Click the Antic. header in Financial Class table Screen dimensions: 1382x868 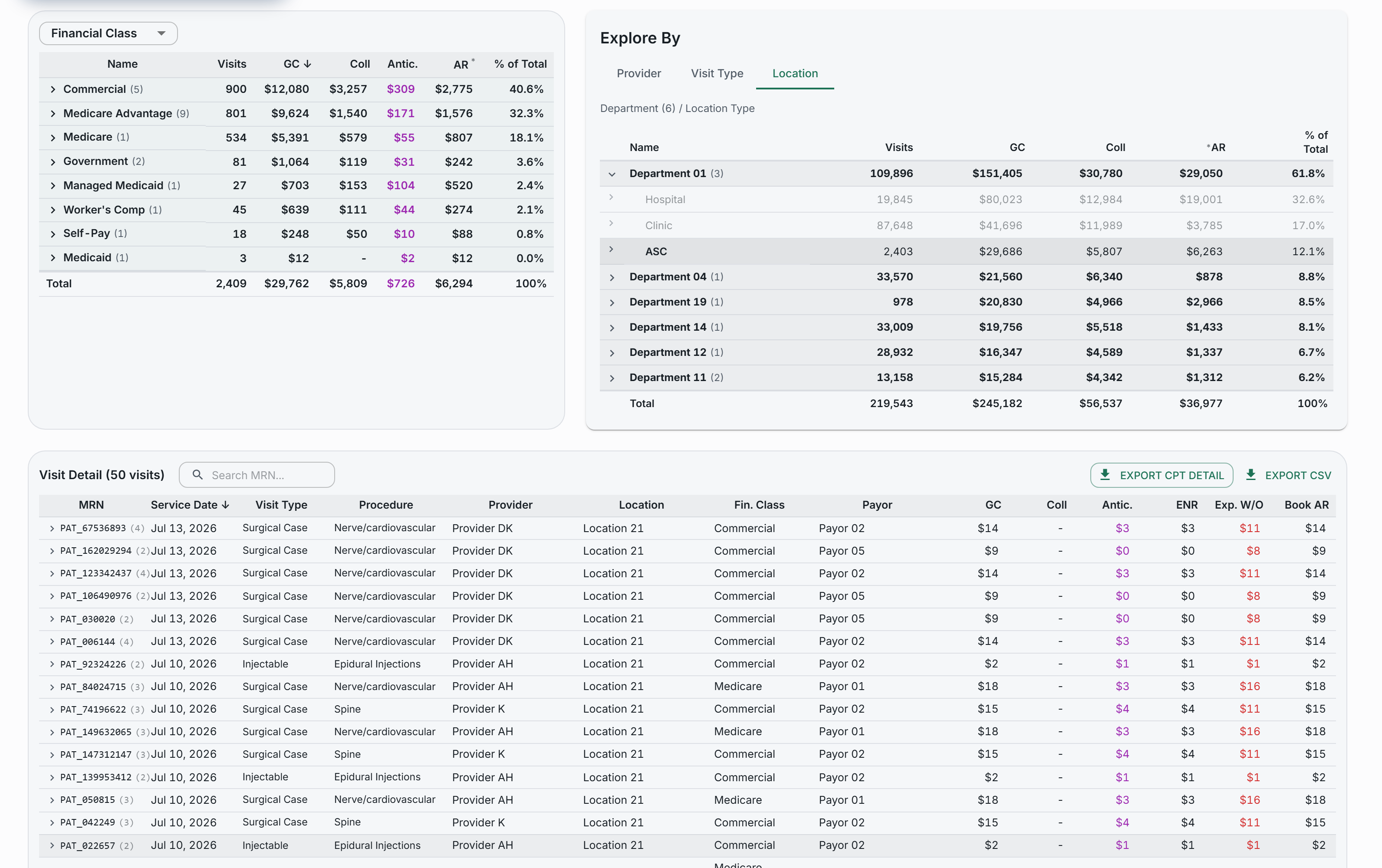402,64
